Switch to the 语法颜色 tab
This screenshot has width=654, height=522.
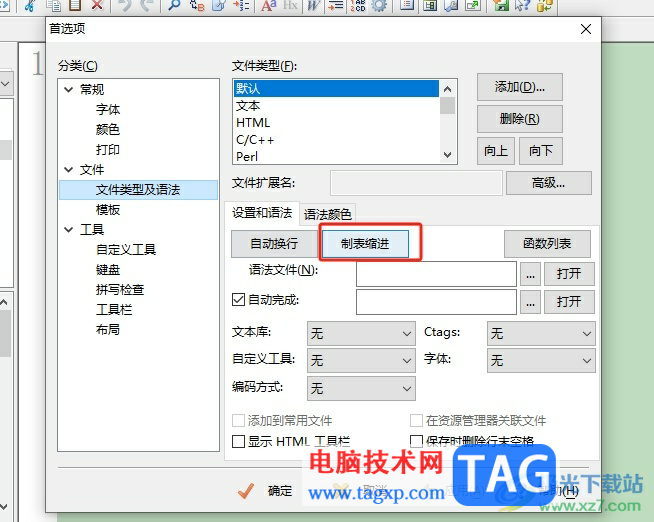[327, 214]
